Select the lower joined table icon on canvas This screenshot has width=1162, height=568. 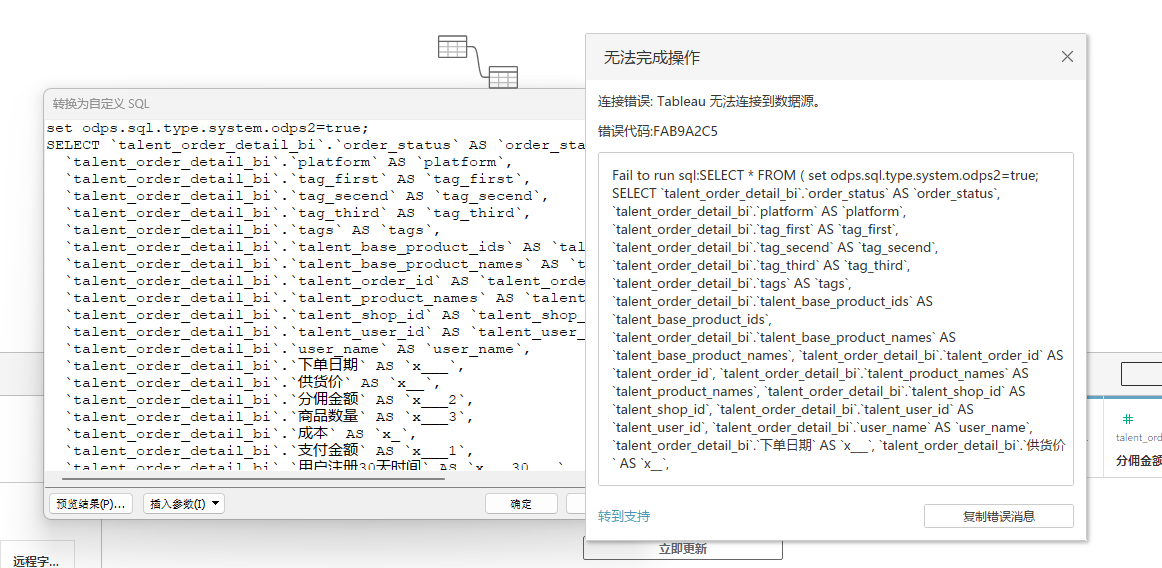click(x=503, y=77)
